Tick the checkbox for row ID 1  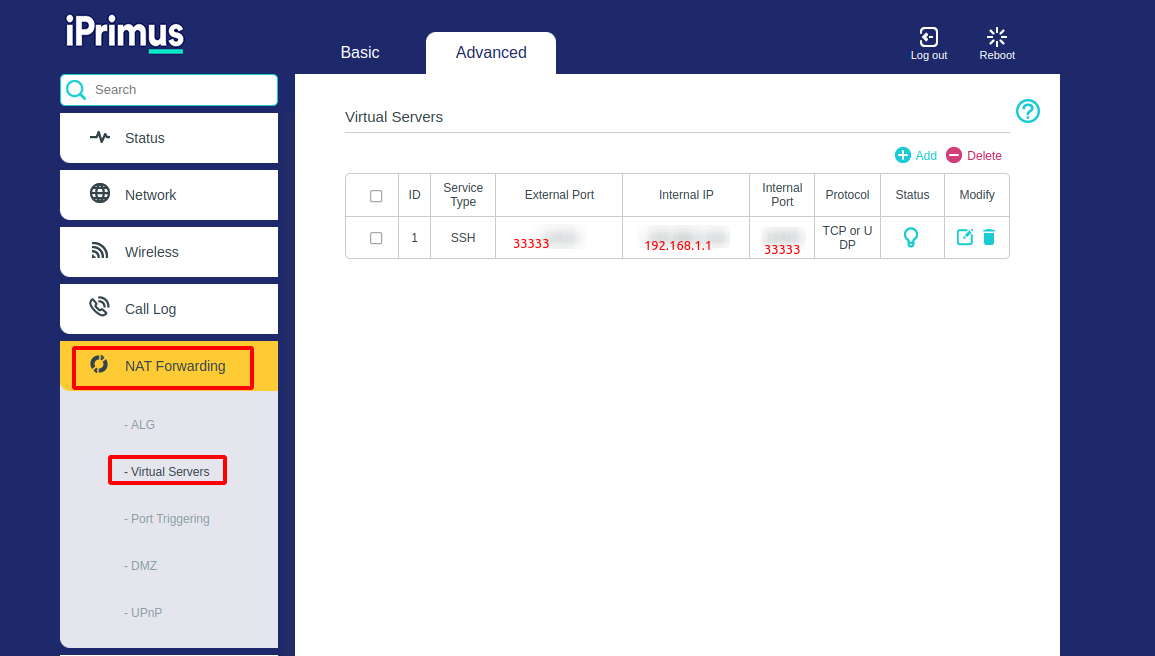[x=376, y=238]
